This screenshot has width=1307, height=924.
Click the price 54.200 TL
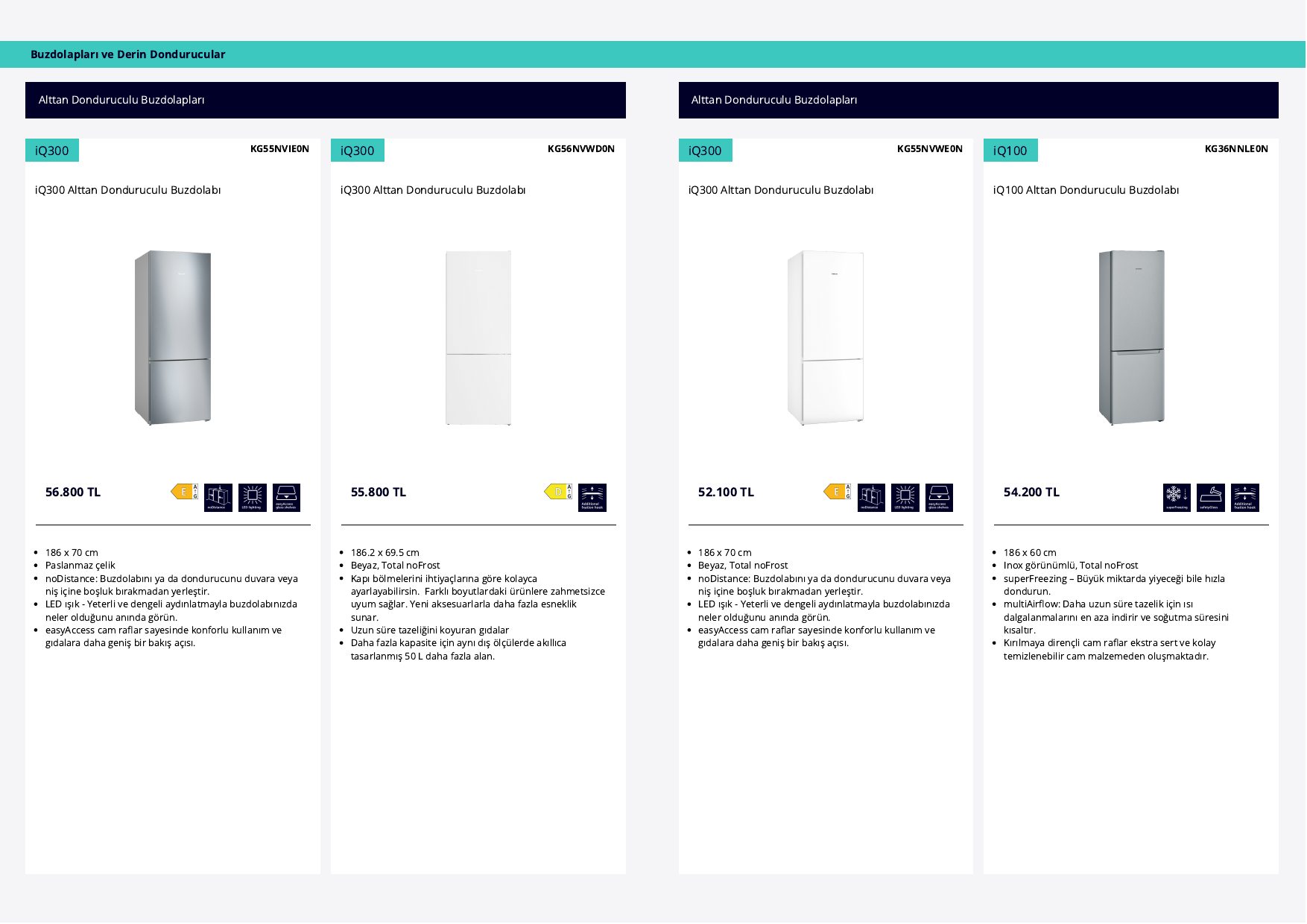1031,492
